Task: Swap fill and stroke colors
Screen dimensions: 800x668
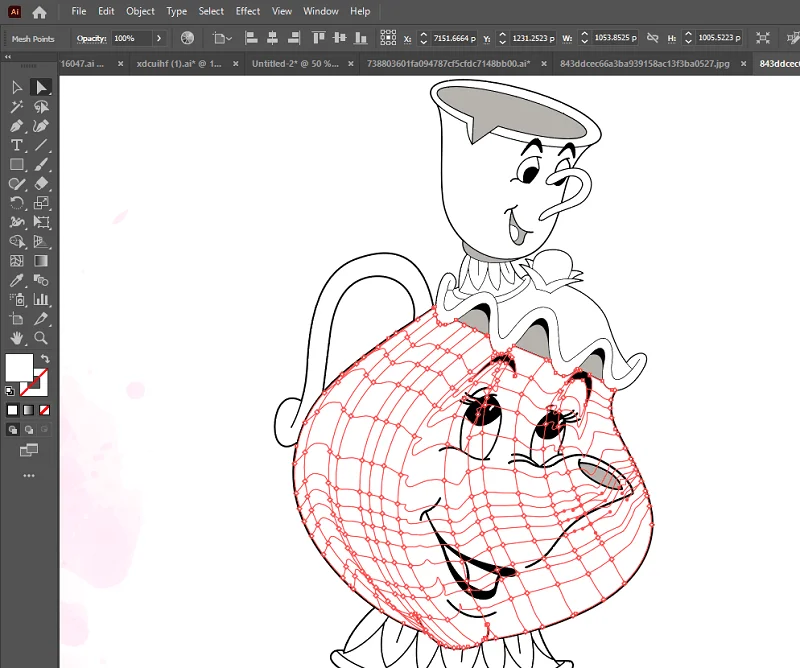Action: tap(45, 358)
